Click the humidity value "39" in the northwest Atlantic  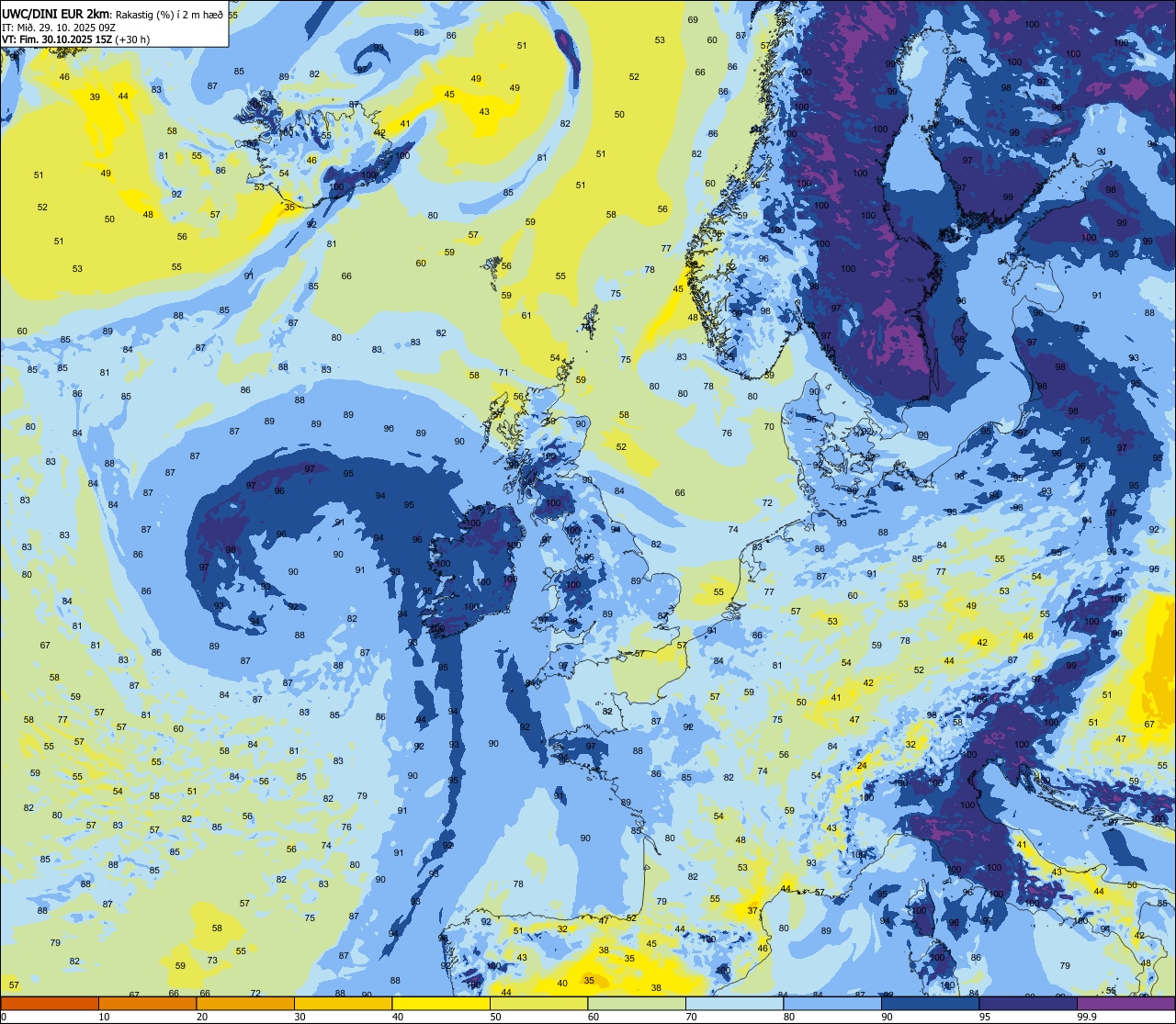[95, 96]
